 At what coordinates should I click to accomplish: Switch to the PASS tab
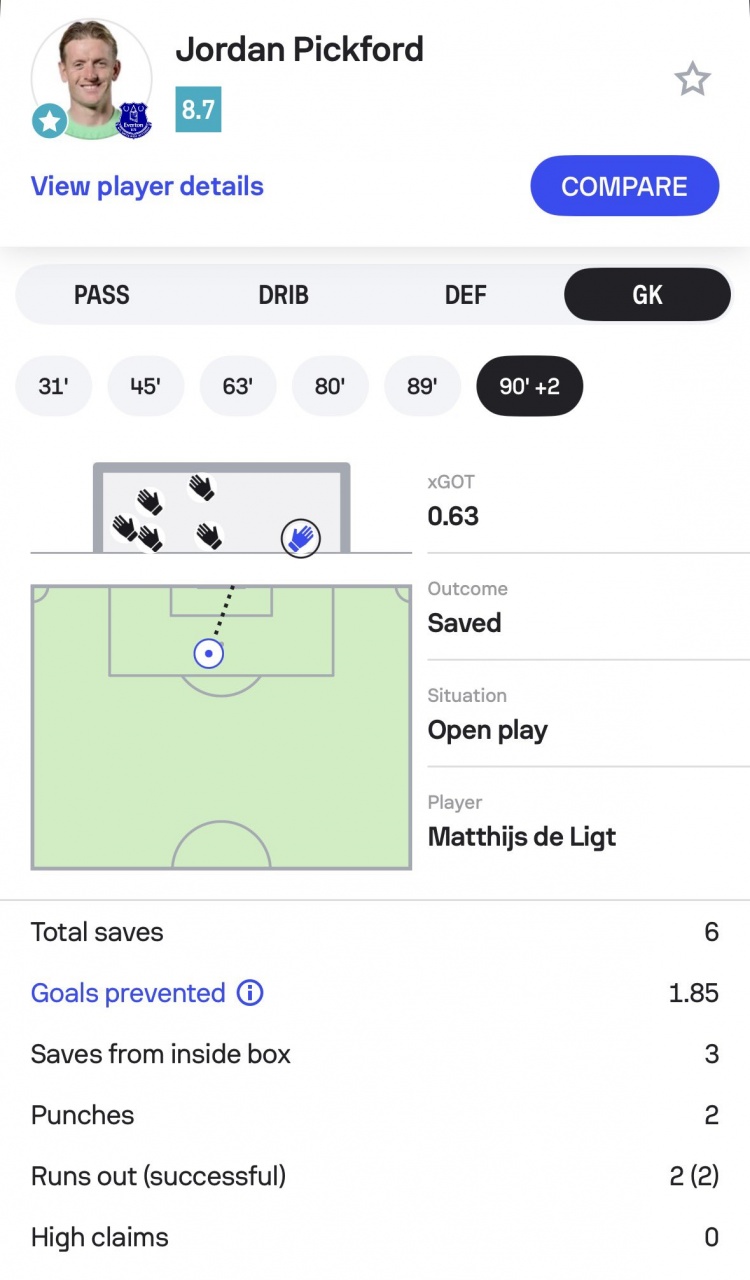click(102, 295)
